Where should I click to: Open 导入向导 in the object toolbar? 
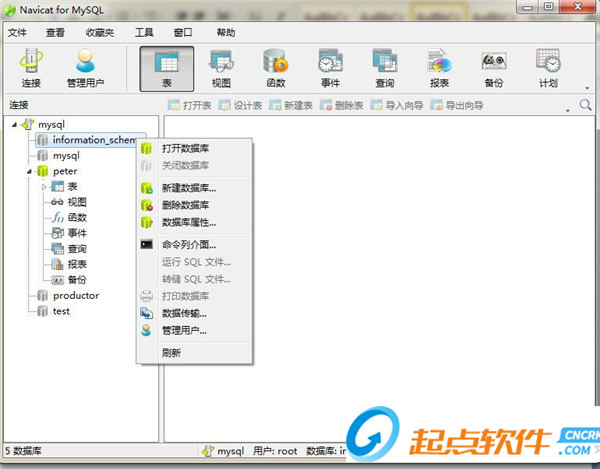397,105
